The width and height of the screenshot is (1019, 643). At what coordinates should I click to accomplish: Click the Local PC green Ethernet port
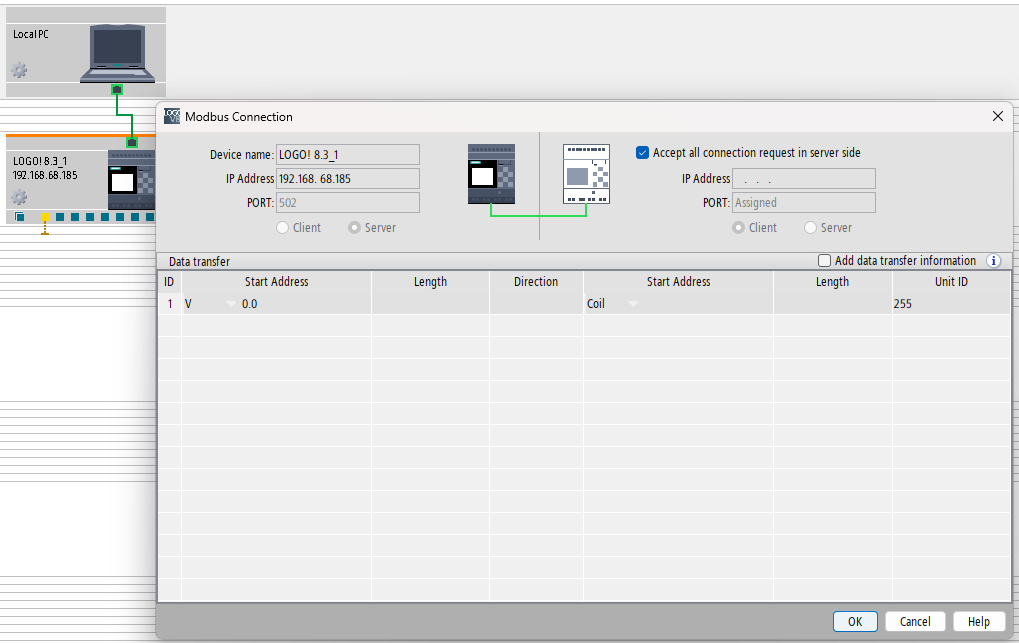[117, 90]
